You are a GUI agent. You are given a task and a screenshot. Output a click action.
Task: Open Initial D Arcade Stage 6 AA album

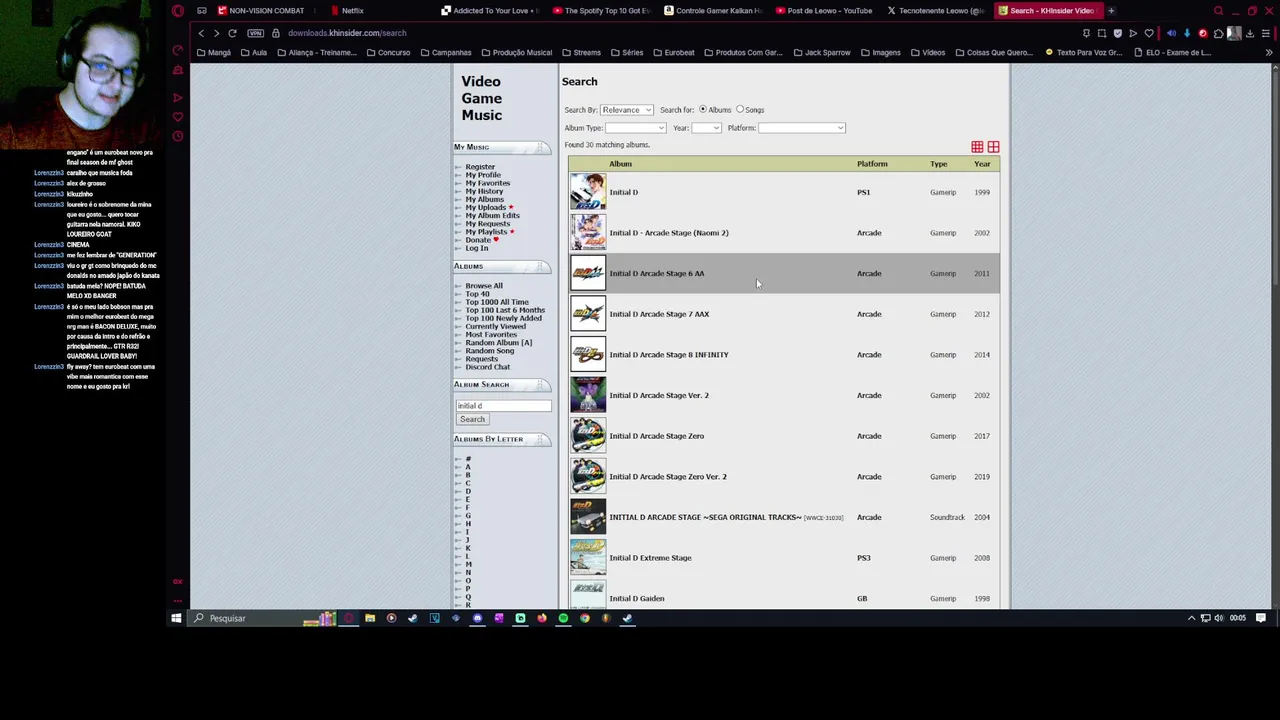(656, 273)
